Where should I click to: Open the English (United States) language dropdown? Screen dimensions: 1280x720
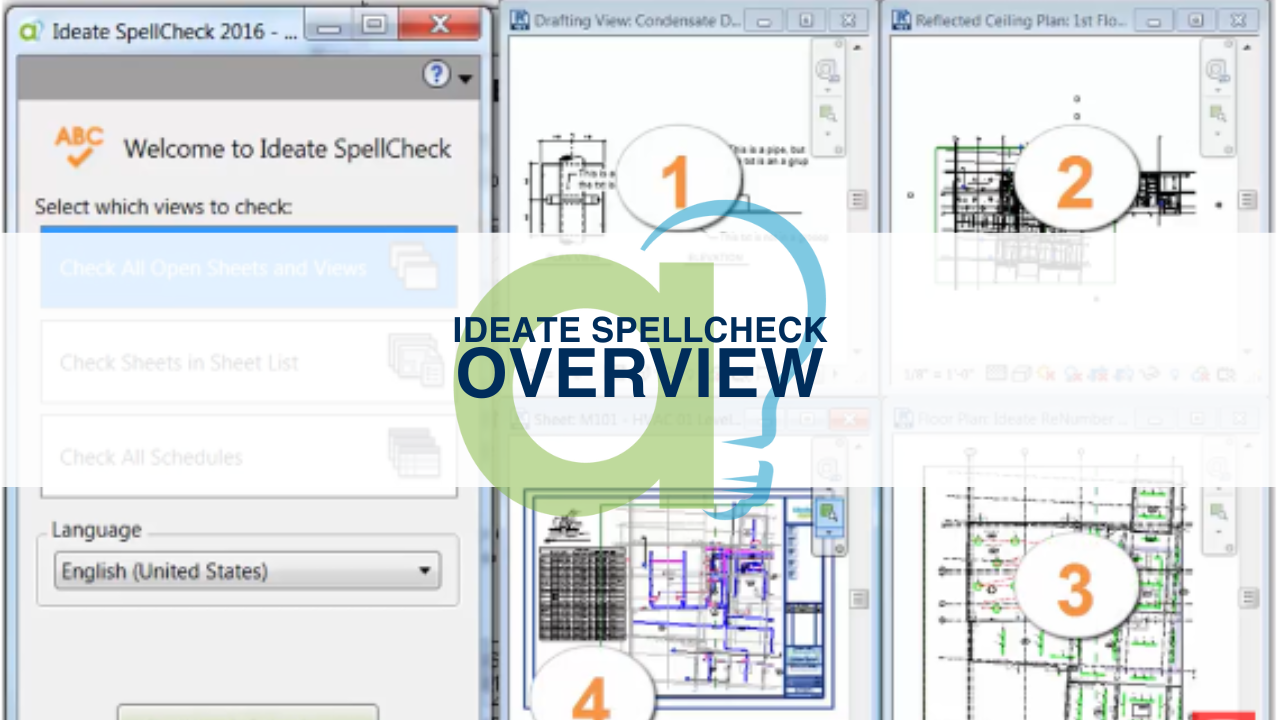[x=247, y=571]
